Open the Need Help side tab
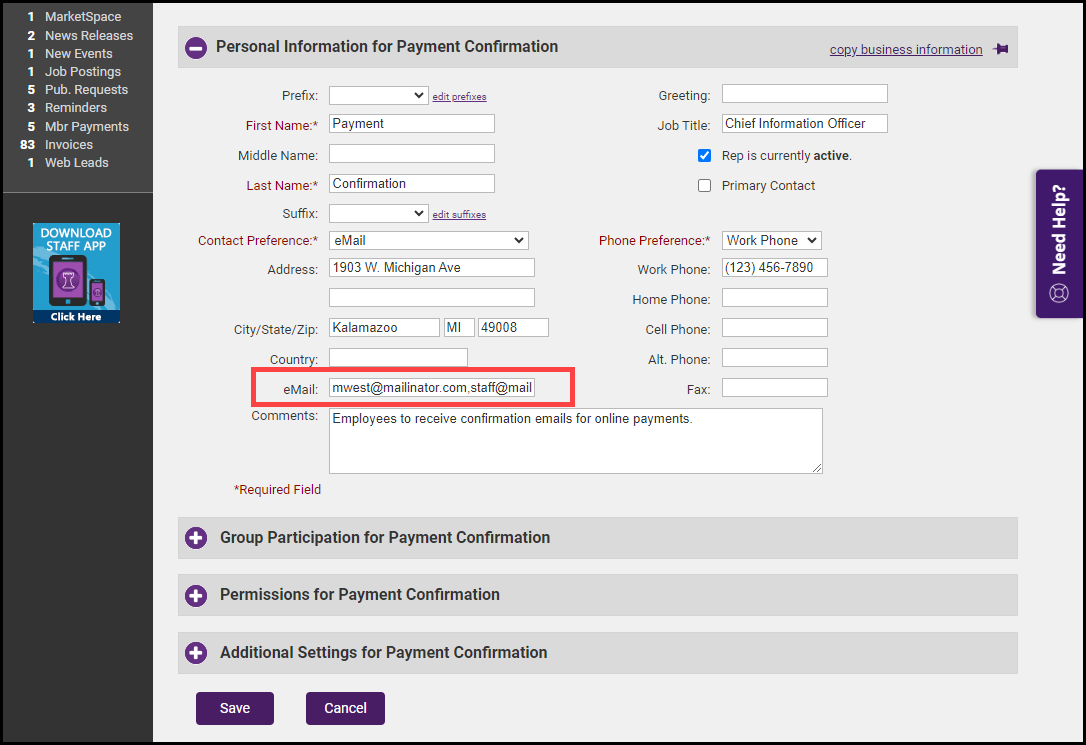Image resolution: width=1086 pixels, height=745 pixels. tap(1059, 244)
